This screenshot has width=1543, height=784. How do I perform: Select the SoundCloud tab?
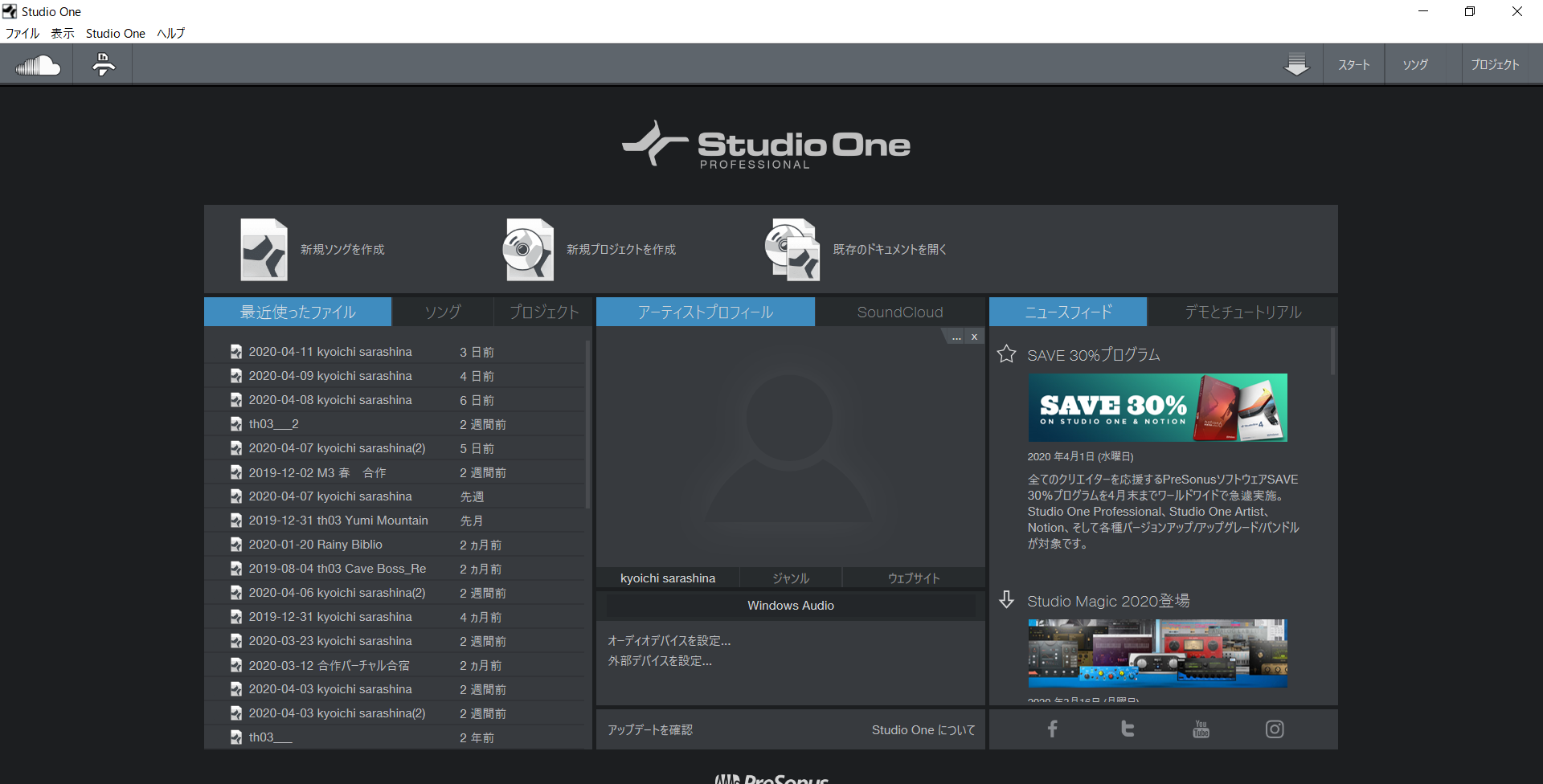[x=900, y=312]
